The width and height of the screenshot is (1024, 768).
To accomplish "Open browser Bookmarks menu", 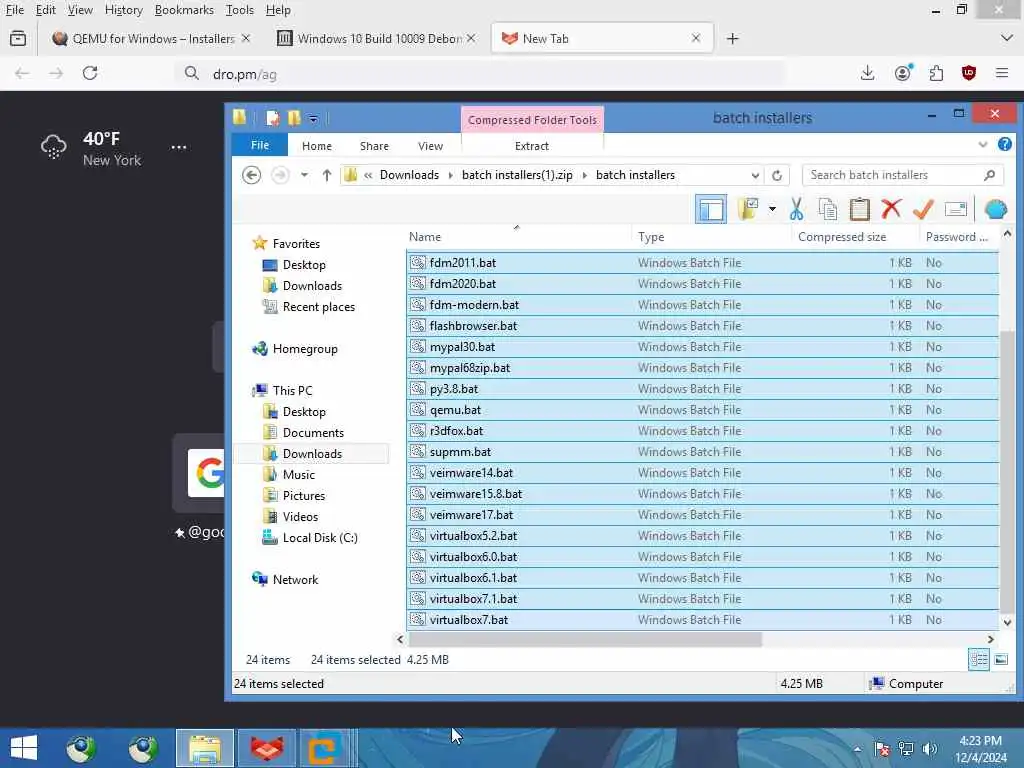I will tap(184, 10).
